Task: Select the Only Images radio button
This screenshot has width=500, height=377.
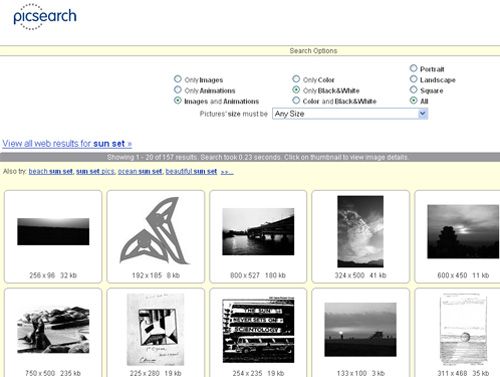Action: (178, 79)
